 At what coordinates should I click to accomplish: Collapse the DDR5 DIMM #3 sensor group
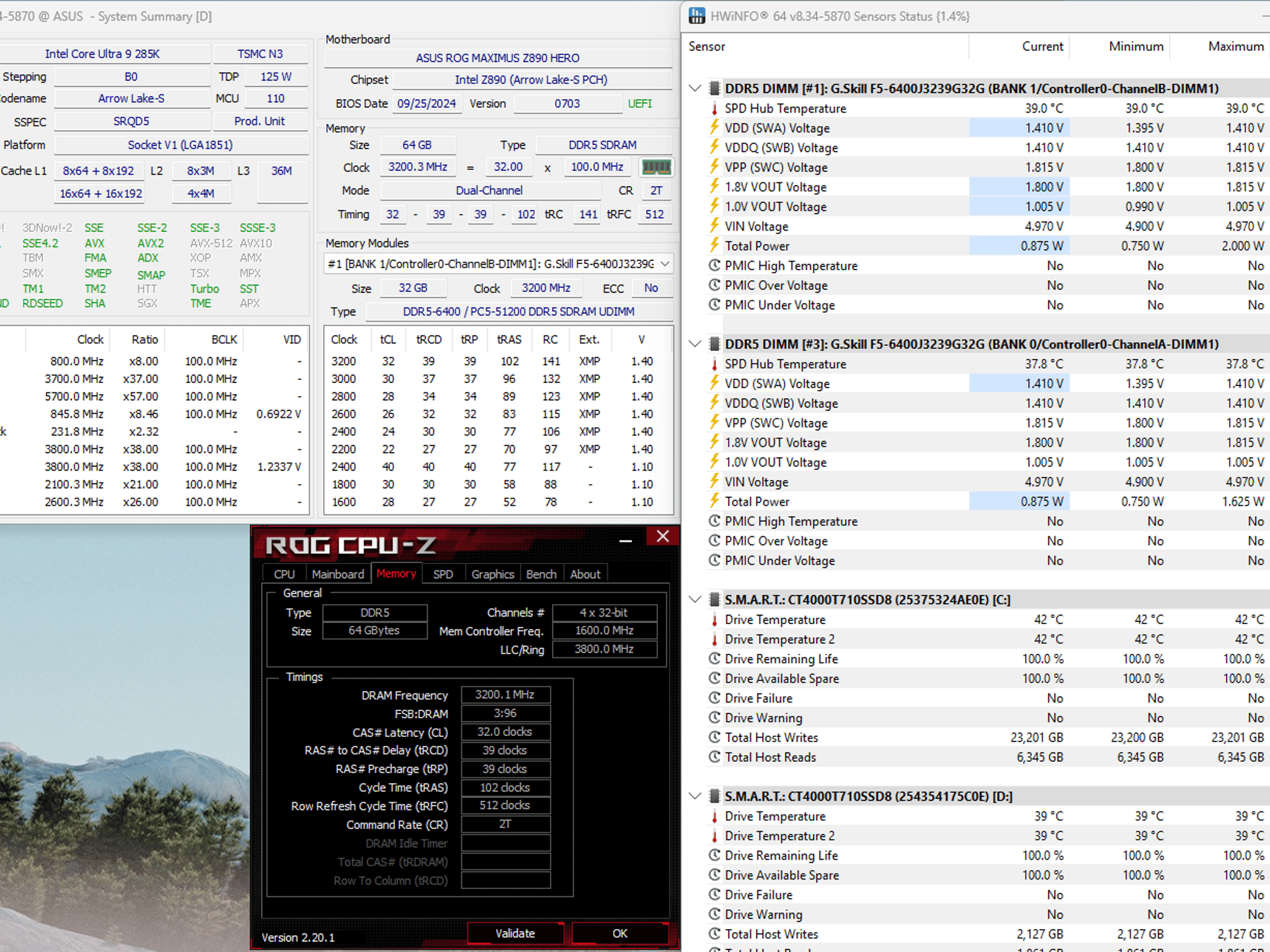pyautogui.click(x=695, y=344)
